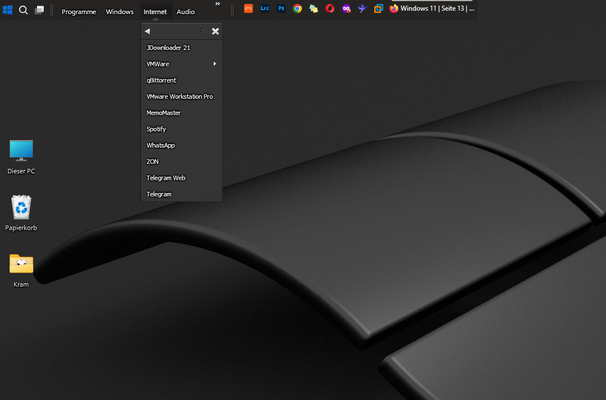
Task: Expand the VMWare submenu arrow
Action: [x=214, y=64]
